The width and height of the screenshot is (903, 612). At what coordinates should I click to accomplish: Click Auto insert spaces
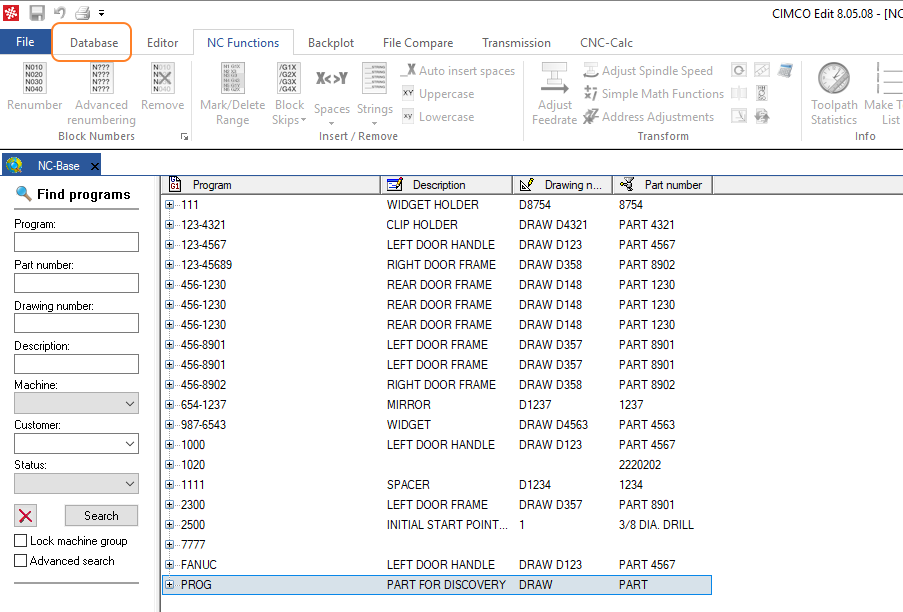(458, 71)
